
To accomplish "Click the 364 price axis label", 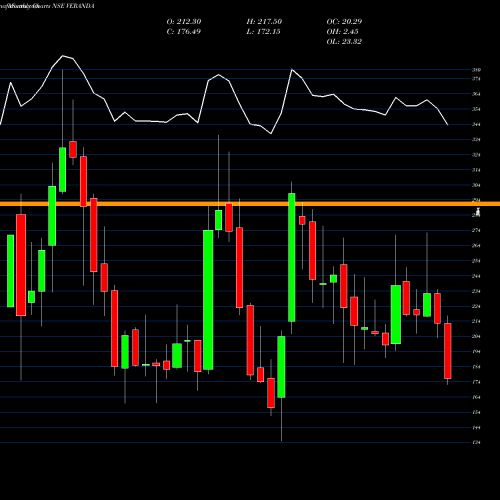I will pos(476,94).
